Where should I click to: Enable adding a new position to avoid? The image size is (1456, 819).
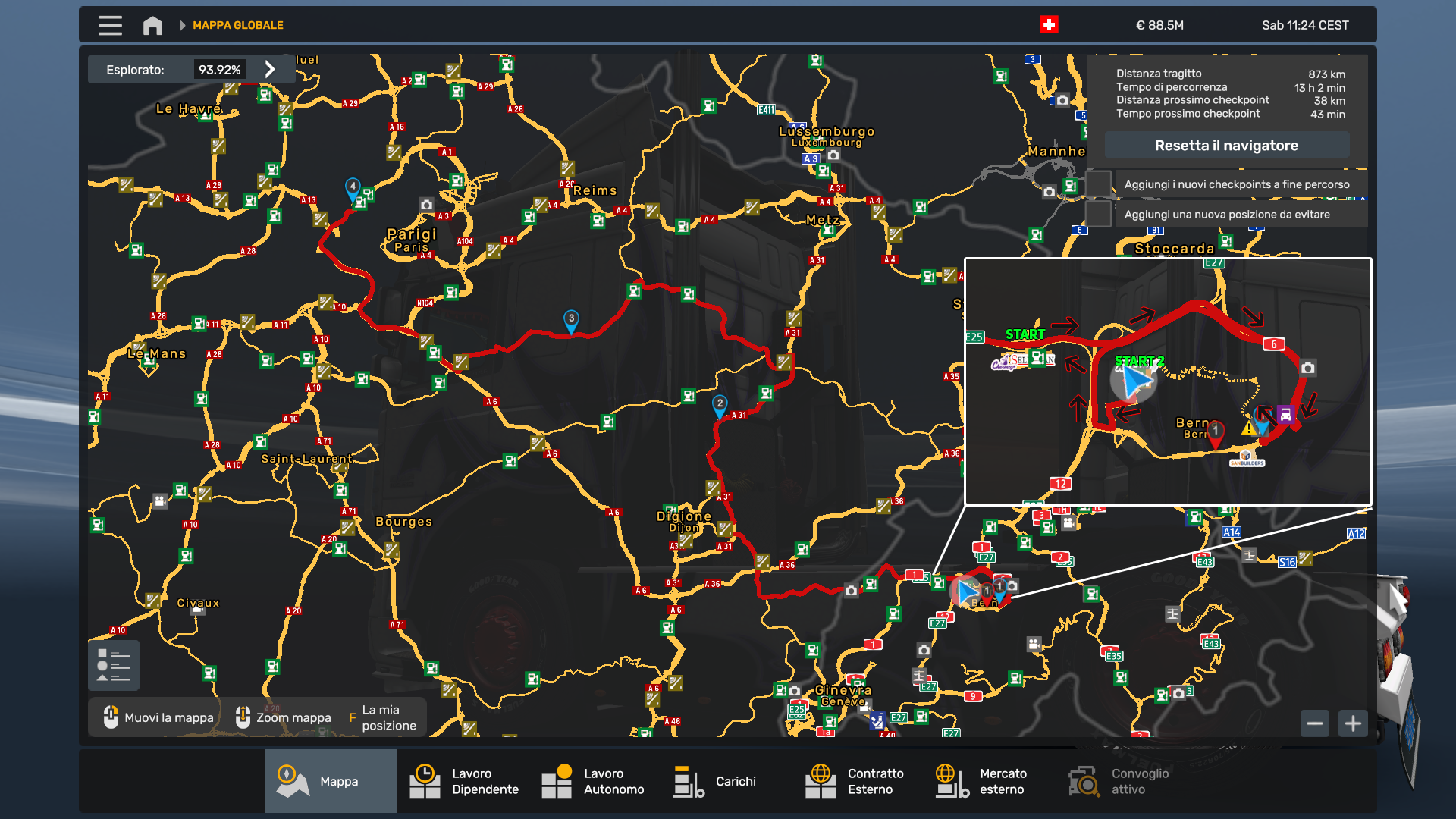(x=1098, y=215)
